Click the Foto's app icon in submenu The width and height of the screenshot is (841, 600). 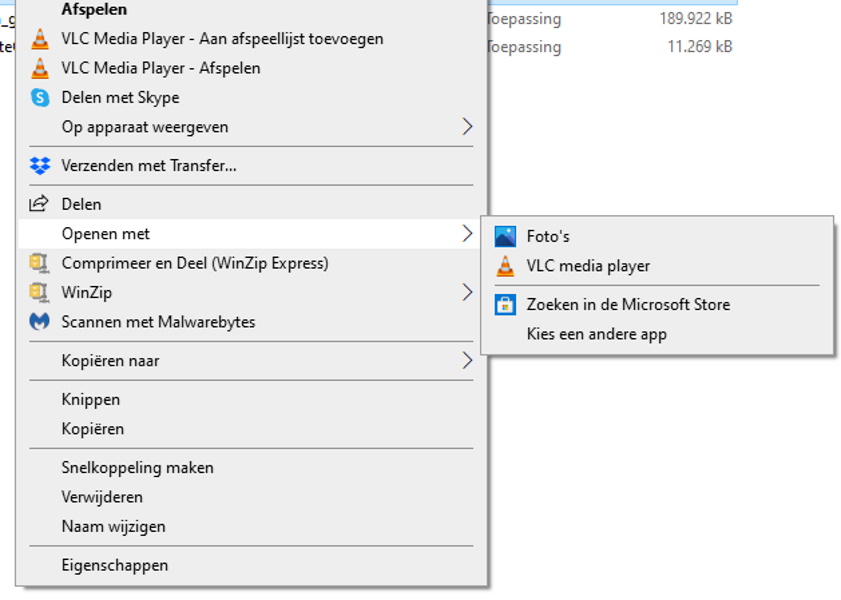[x=505, y=236]
